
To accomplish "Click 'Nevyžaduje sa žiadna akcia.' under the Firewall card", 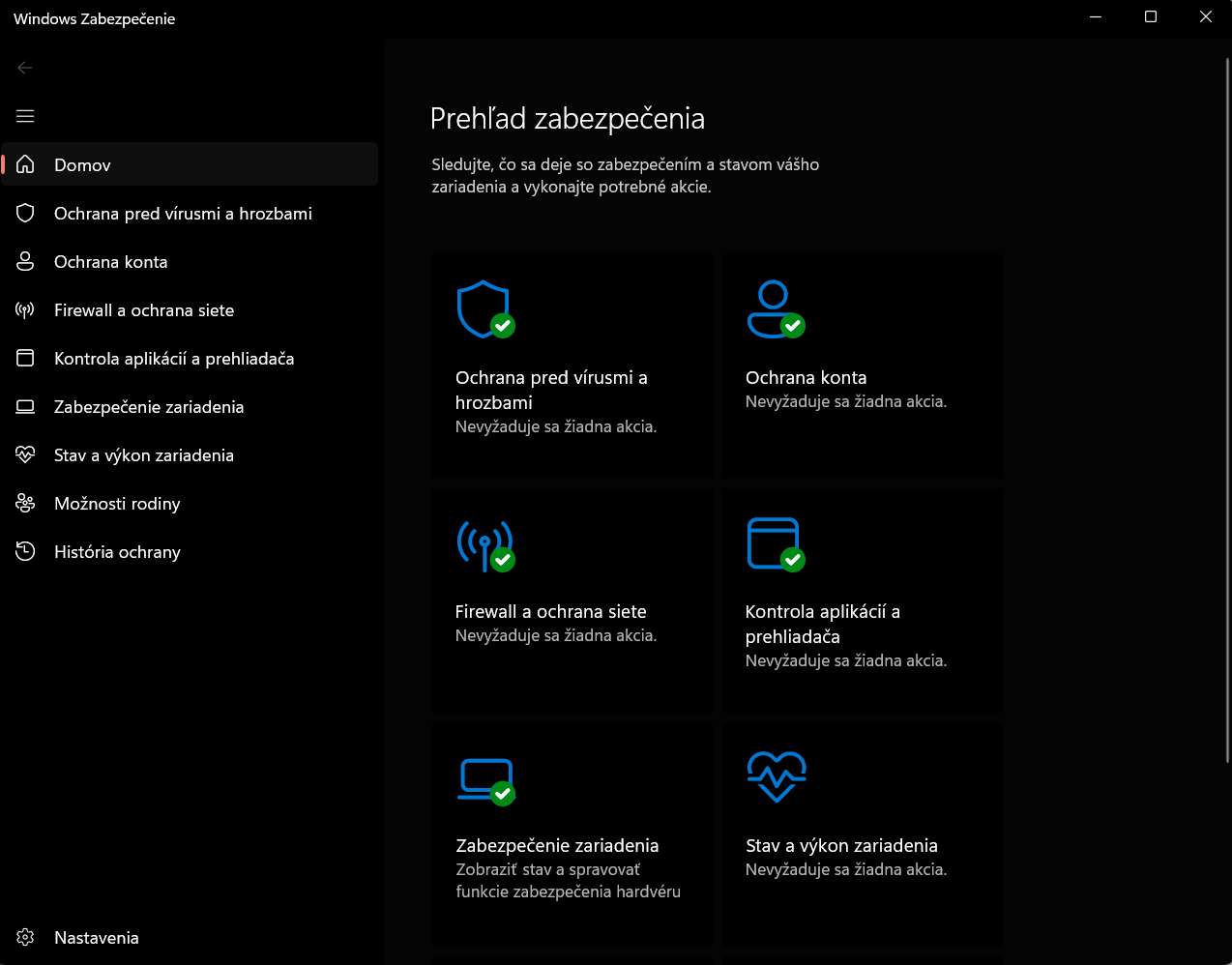I will tap(556, 635).
